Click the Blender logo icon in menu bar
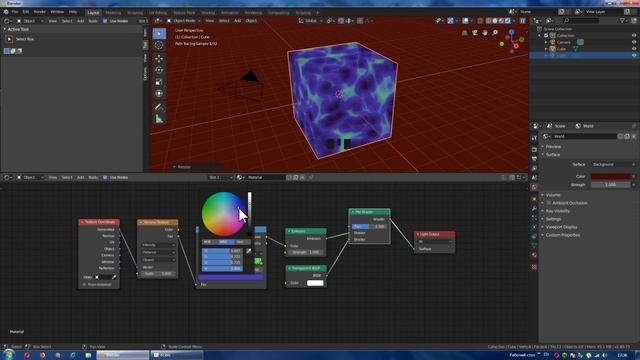 coord(6,12)
